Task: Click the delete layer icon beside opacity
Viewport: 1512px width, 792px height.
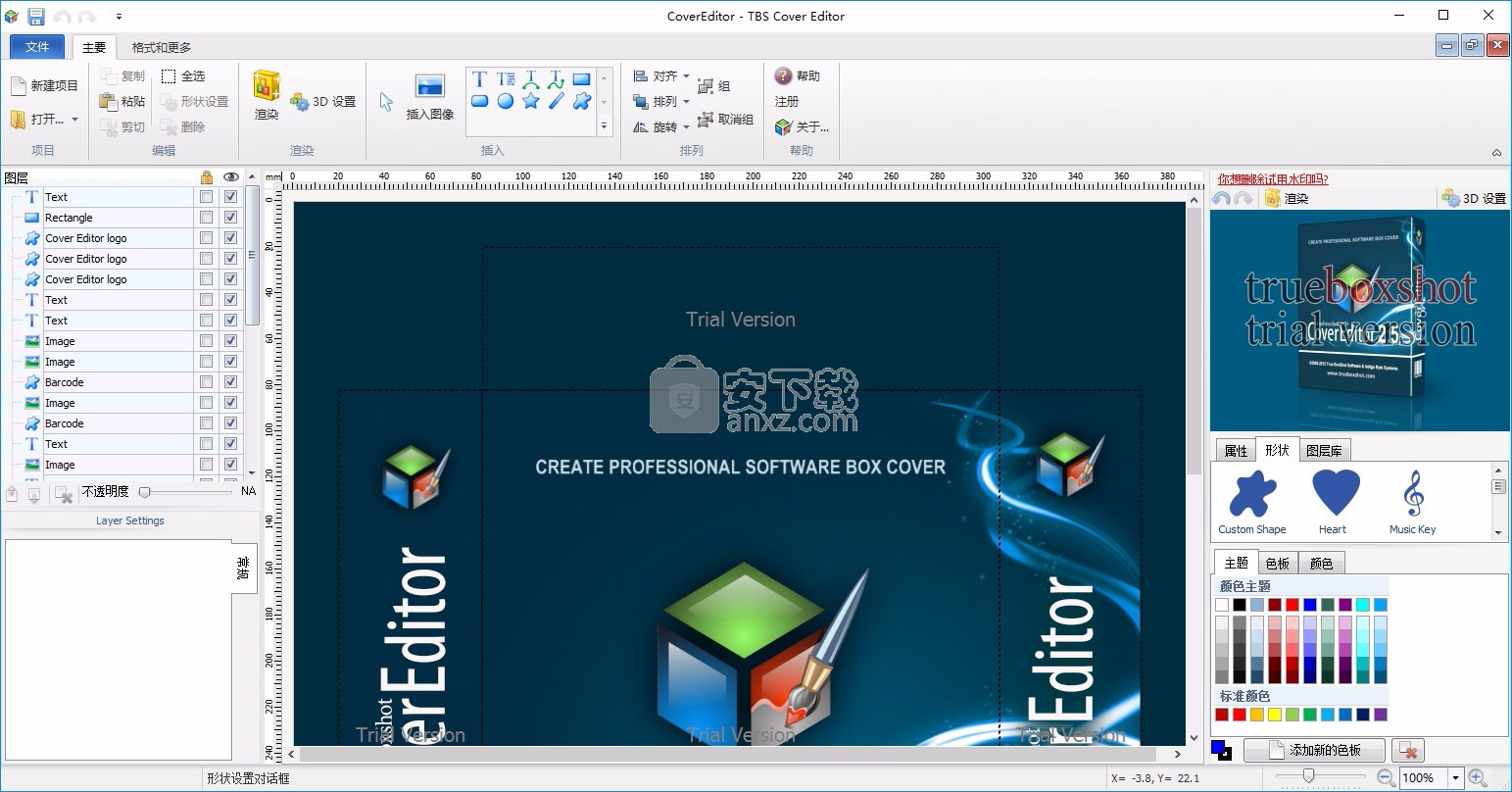Action: click(x=64, y=495)
